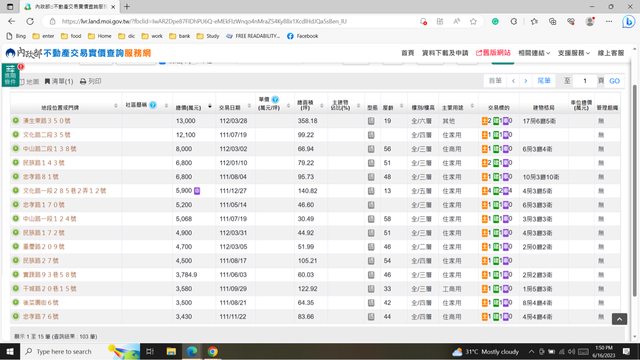Open the green search conditions panel button

[10, 75]
